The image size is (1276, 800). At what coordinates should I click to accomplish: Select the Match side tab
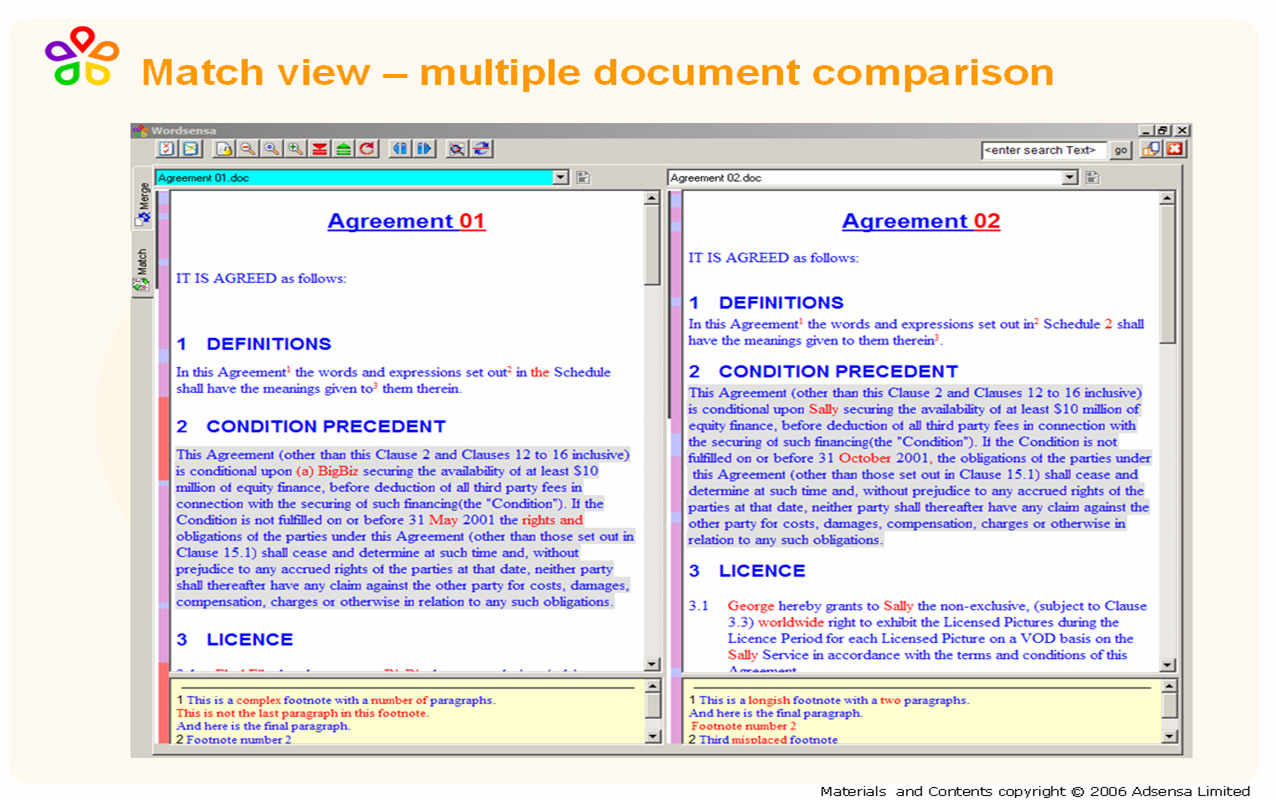click(x=143, y=266)
